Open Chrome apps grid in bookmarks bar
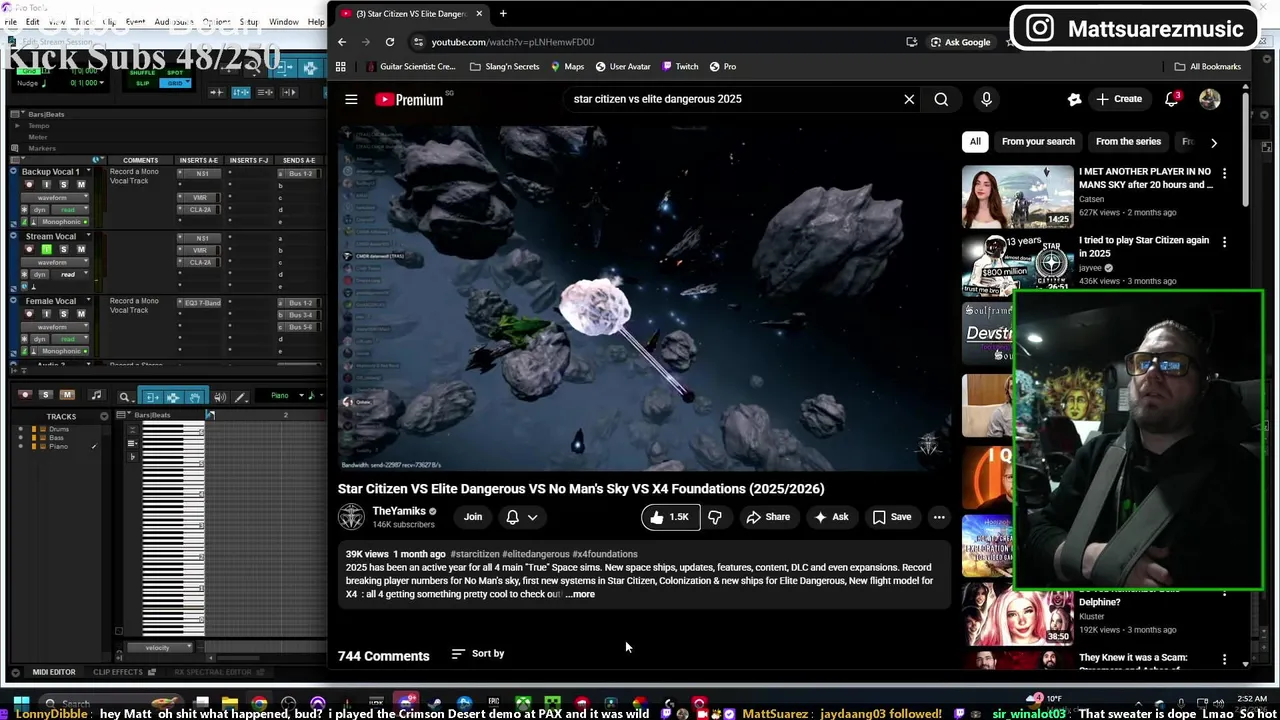 pos(341,67)
